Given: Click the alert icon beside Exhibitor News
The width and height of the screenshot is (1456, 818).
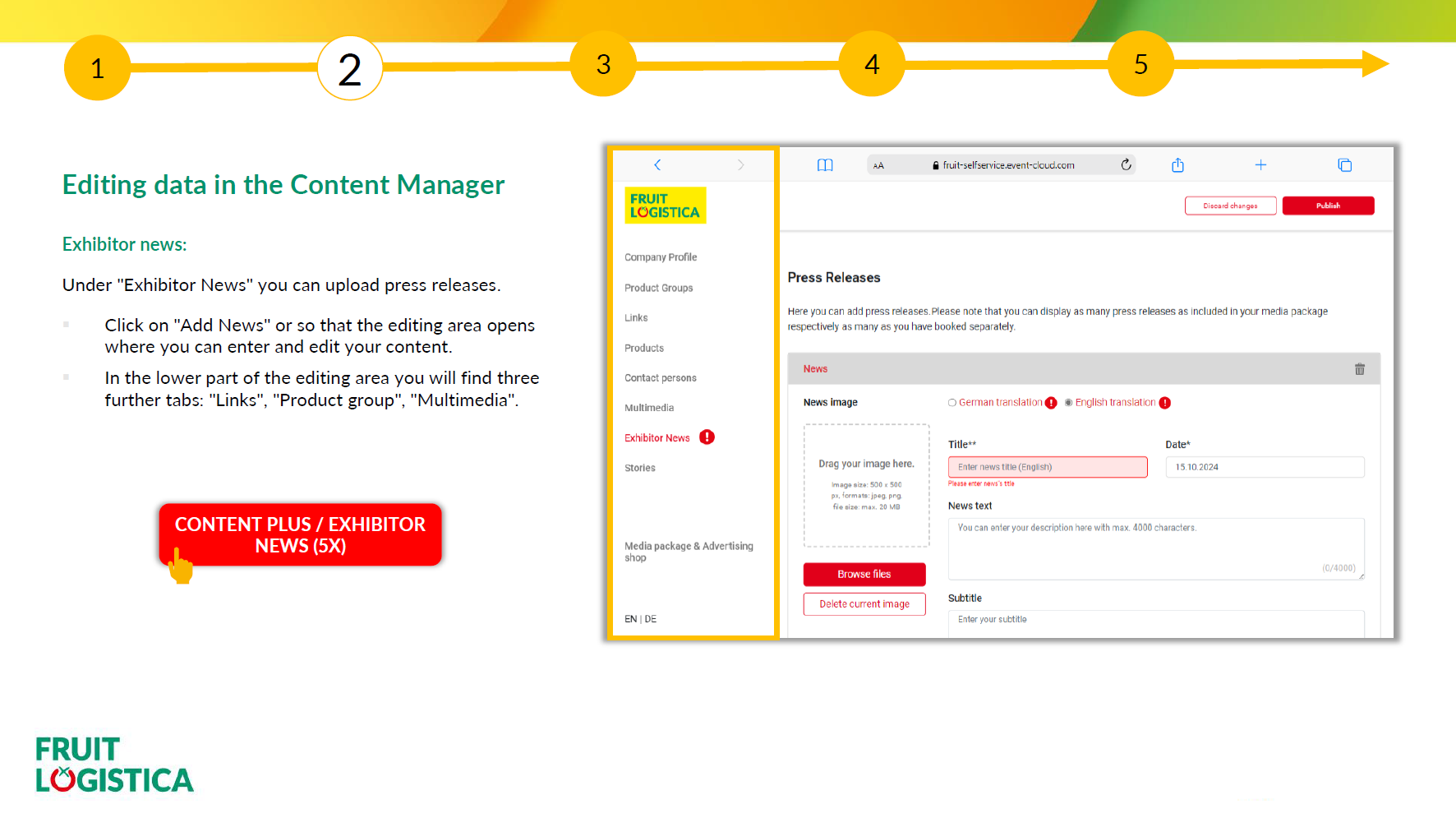Looking at the screenshot, I should 707,437.
